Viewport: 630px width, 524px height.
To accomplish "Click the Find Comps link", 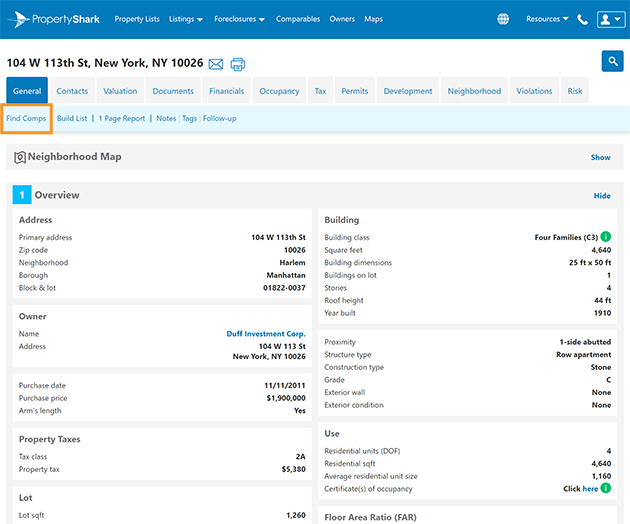I will (x=26, y=118).
